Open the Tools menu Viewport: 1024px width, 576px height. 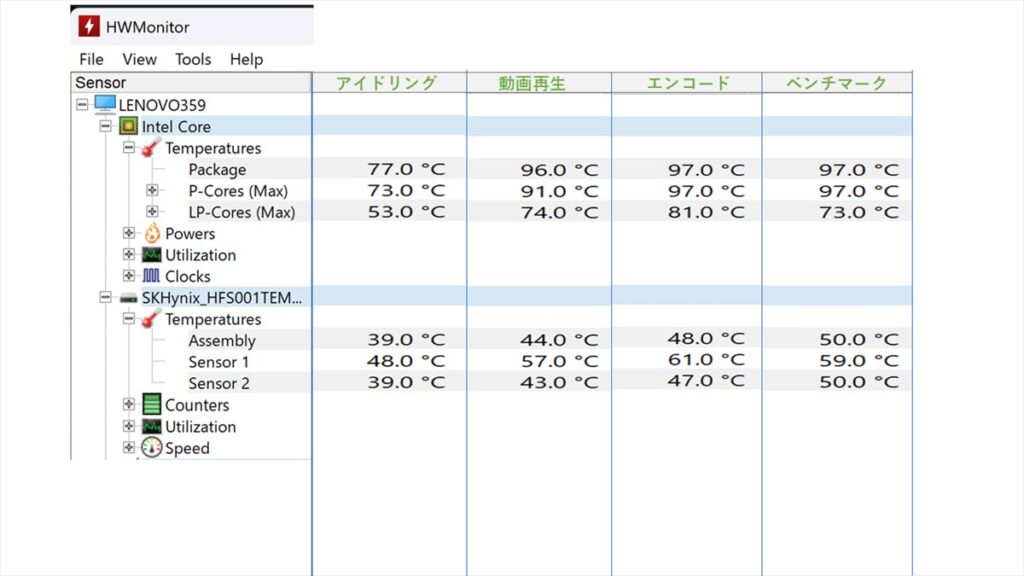pyautogui.click(x=193, y=59)
